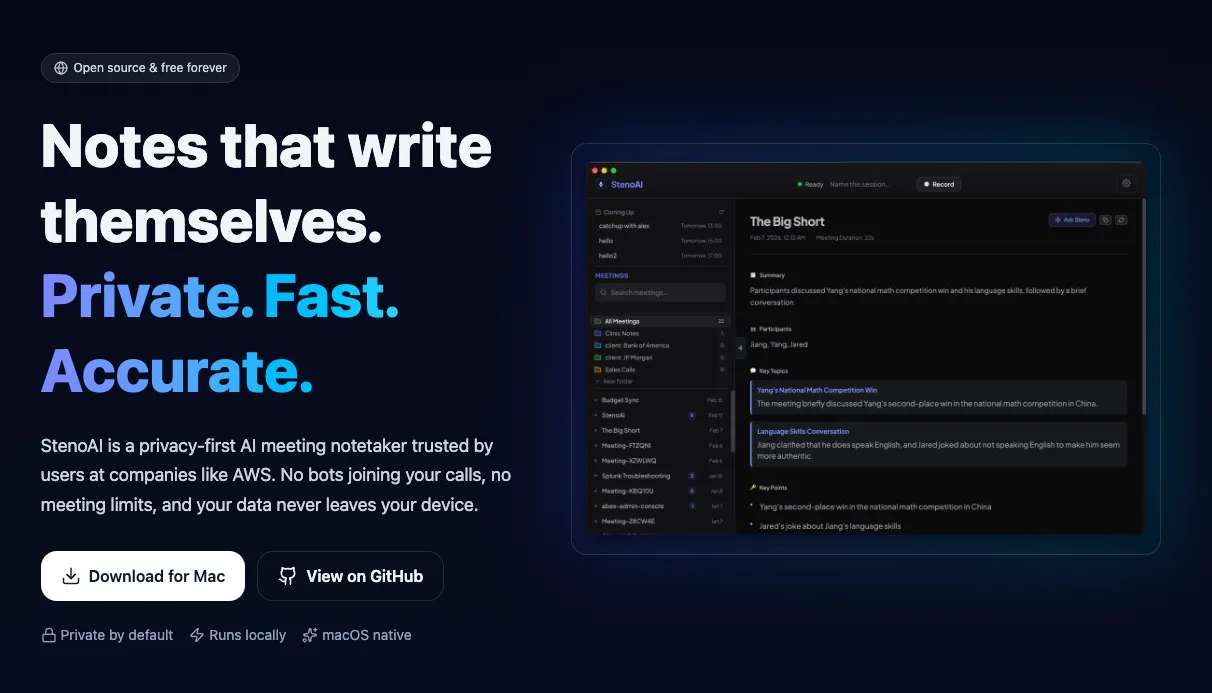Viewport: 1212px width, 693px height.
Task: Click the refresh icon in Coming Up header
Action: [721, 212]
